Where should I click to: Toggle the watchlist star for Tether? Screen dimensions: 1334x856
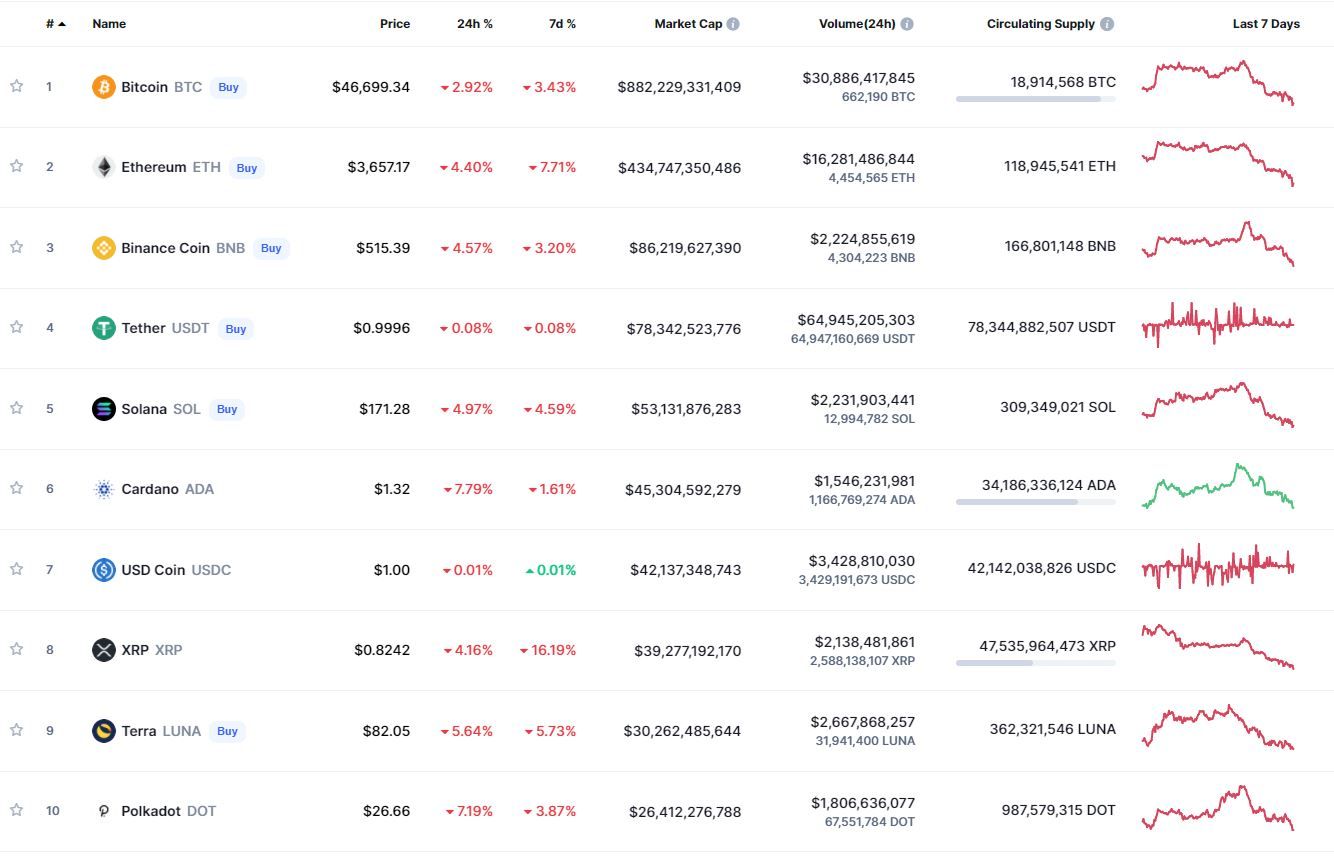(17, 328)
